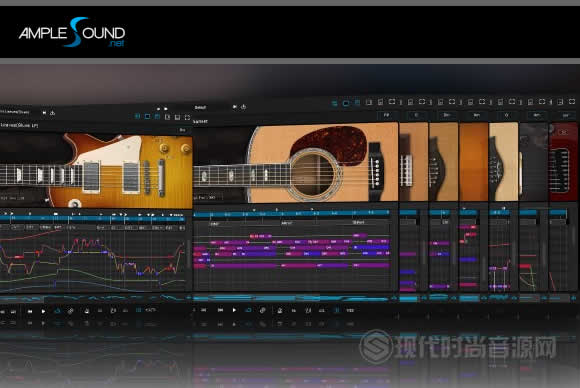Select second blue square view icon, electric guitar header
The width and height of the screenshot is (580, 388).
(147, 117)
